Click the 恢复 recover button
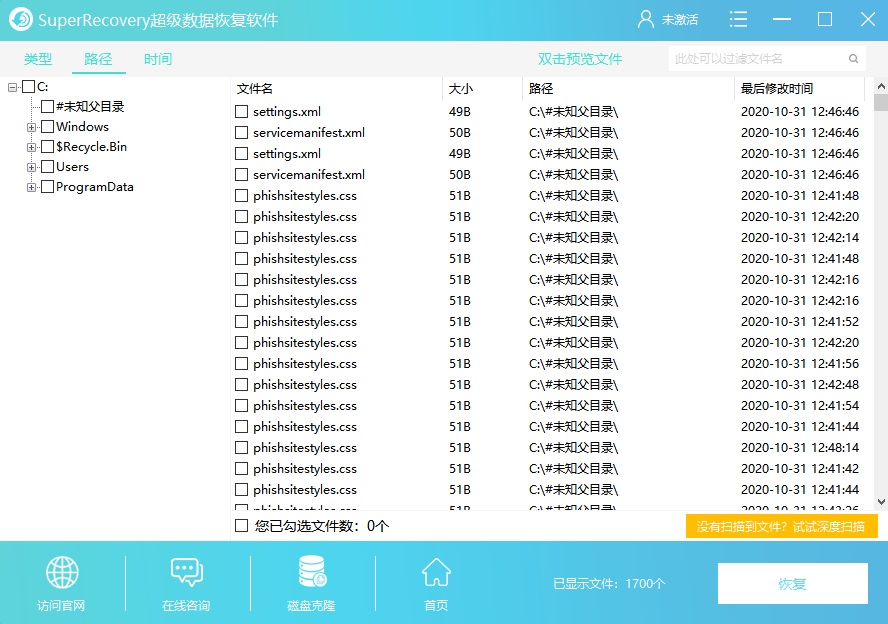Image resolution: width=888 pixels, height=624 pixels. 792,583
